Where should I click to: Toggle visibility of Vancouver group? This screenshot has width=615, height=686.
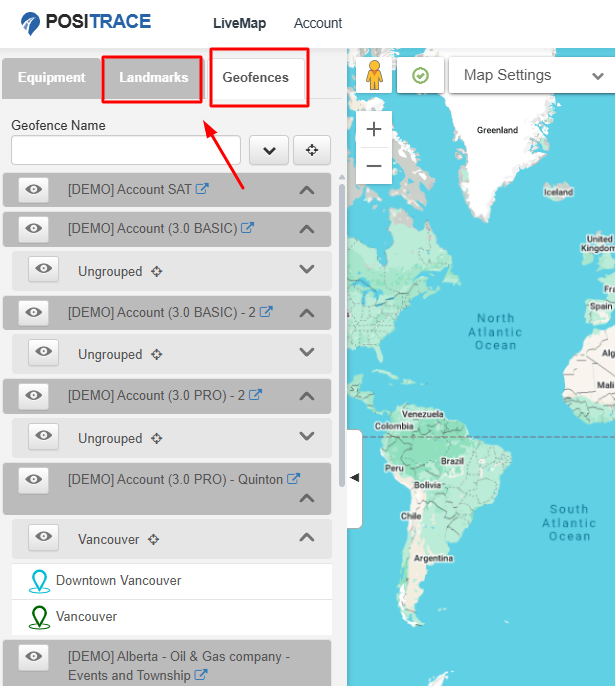tap(44, 538)
